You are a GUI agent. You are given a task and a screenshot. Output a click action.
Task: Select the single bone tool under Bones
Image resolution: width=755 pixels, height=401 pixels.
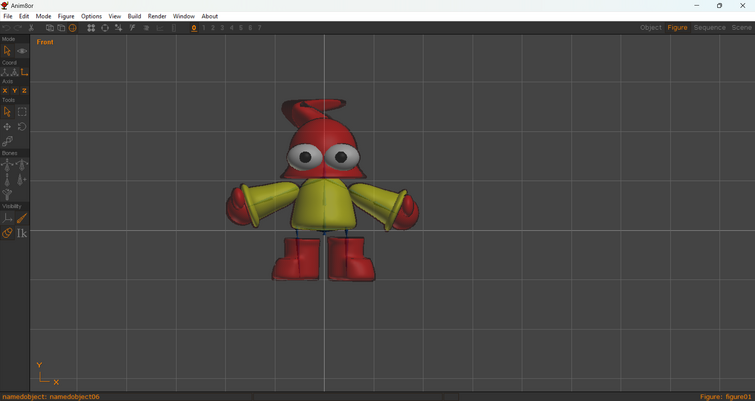[7, 180]
